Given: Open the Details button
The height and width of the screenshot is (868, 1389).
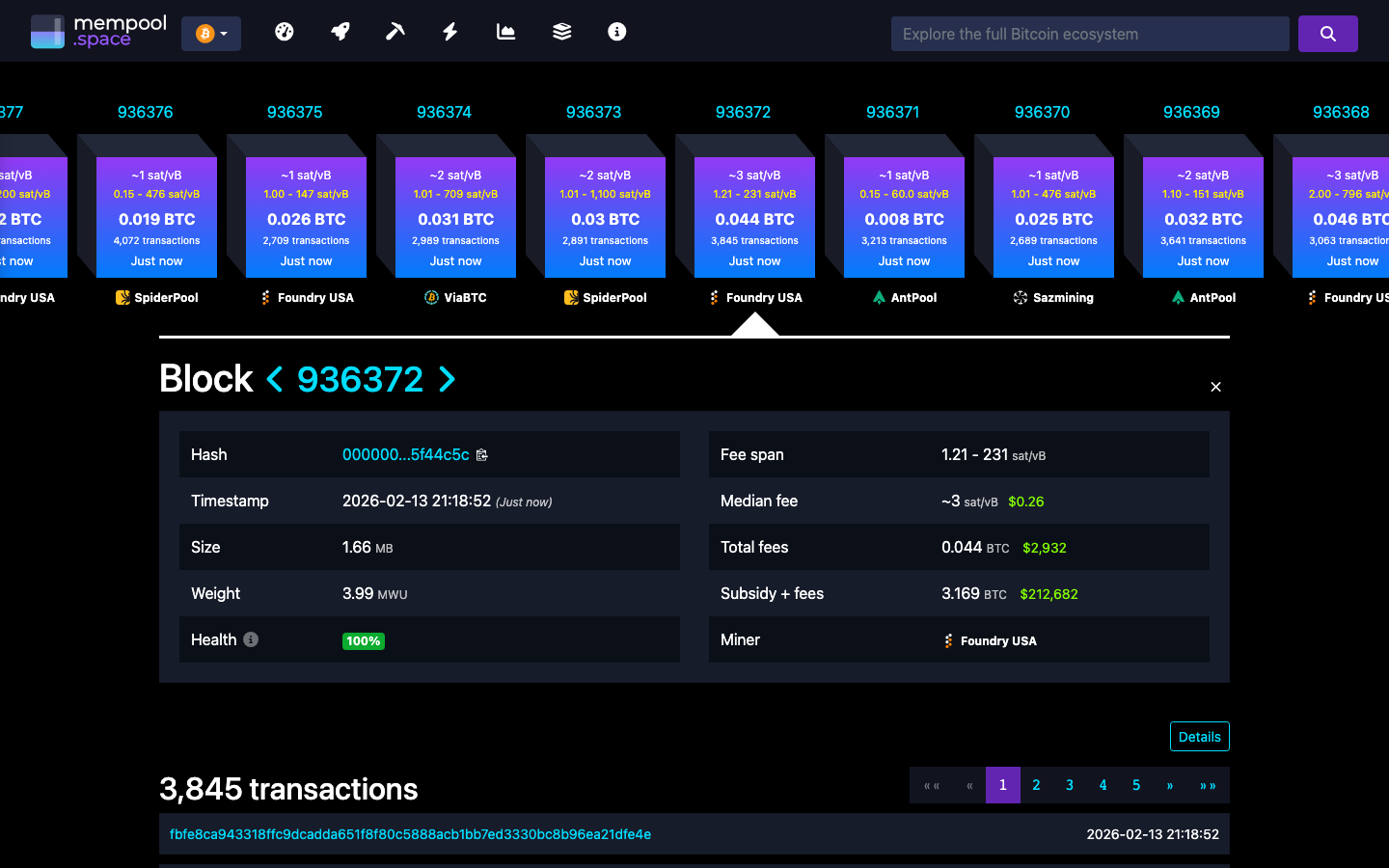Looking at the screenshot, I should click(x=1199, y=736).
